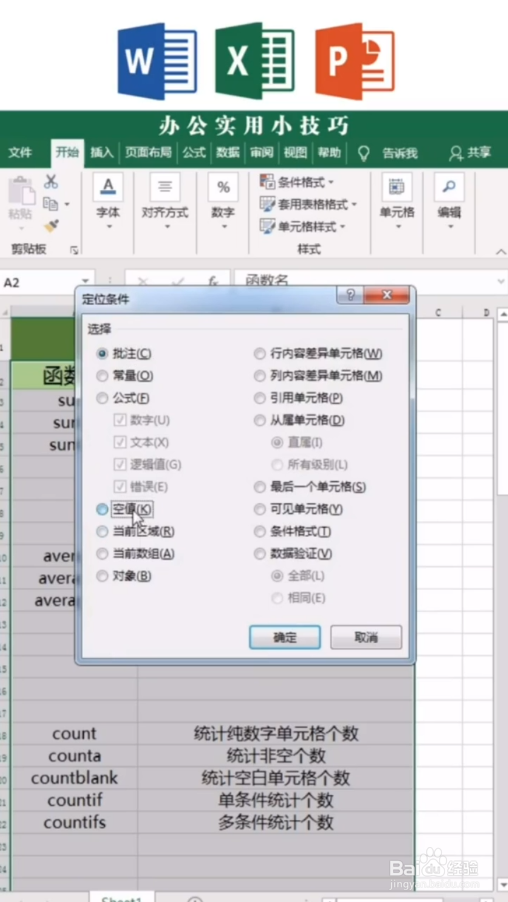Click the Tell me lightbulb icon
508x902 pixels.
(x=363, y=153)
